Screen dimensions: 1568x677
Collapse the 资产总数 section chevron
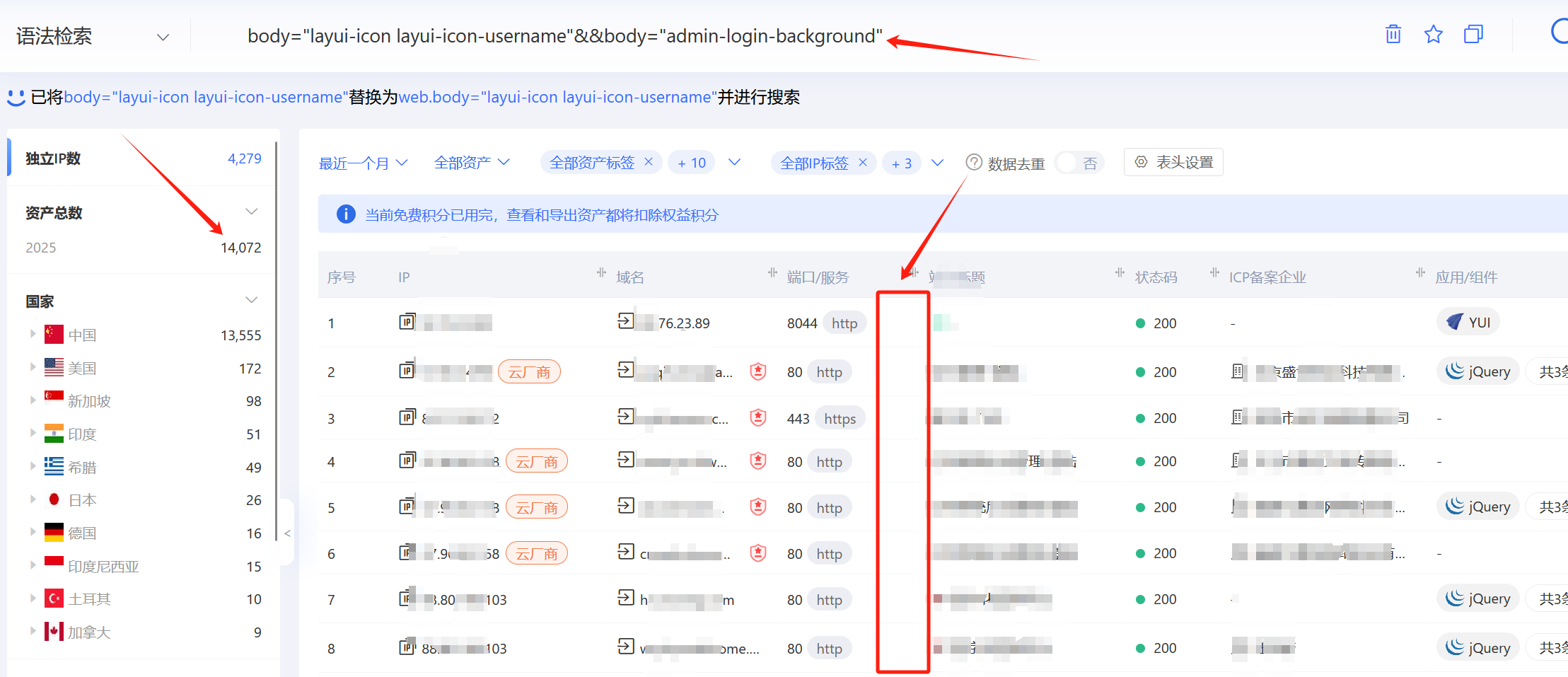coord(252,211)
